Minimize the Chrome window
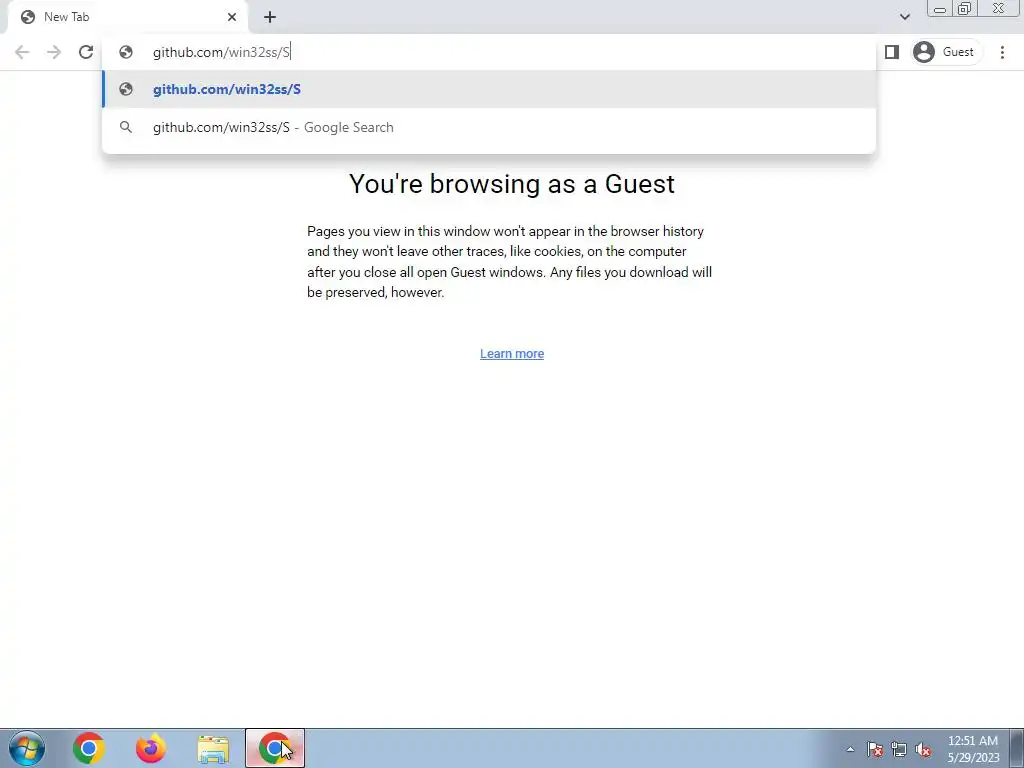The height and width of the screenshot is (768, 1024). tap(940, 8)
